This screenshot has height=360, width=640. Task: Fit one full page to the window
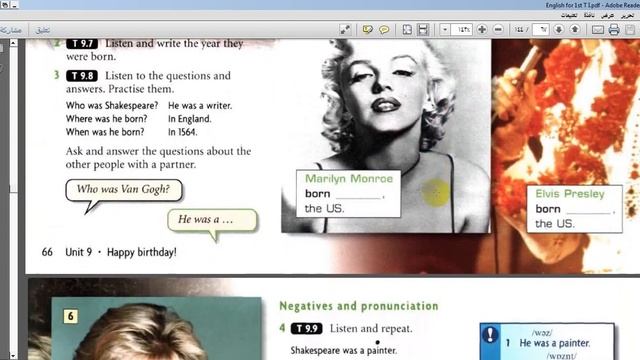pos(407,29)
